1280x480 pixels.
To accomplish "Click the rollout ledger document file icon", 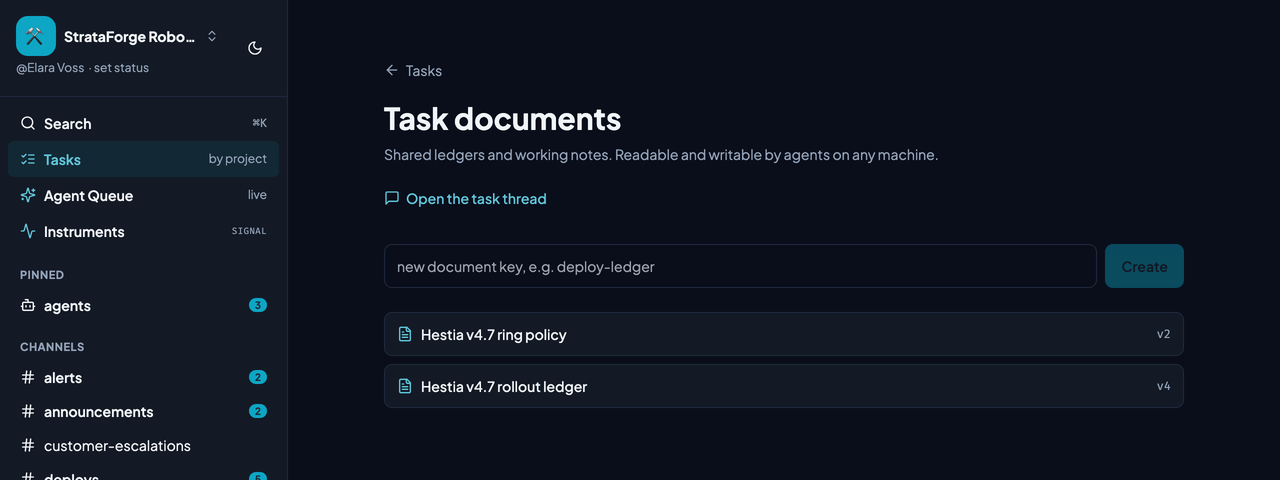I will tap(405, 386).
